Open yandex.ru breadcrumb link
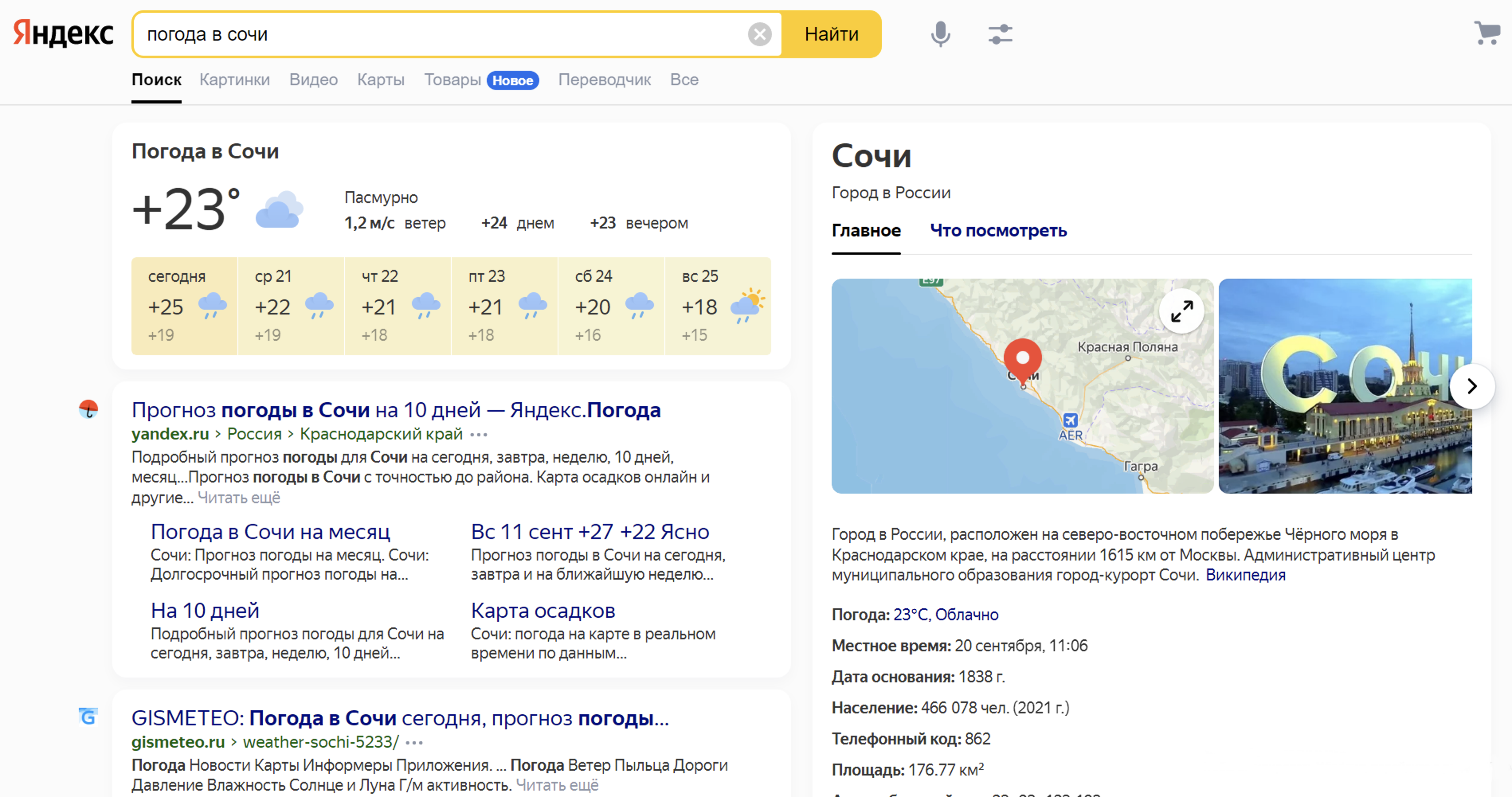This screenshot has width=1512, height=797. (x=170, y=434)
